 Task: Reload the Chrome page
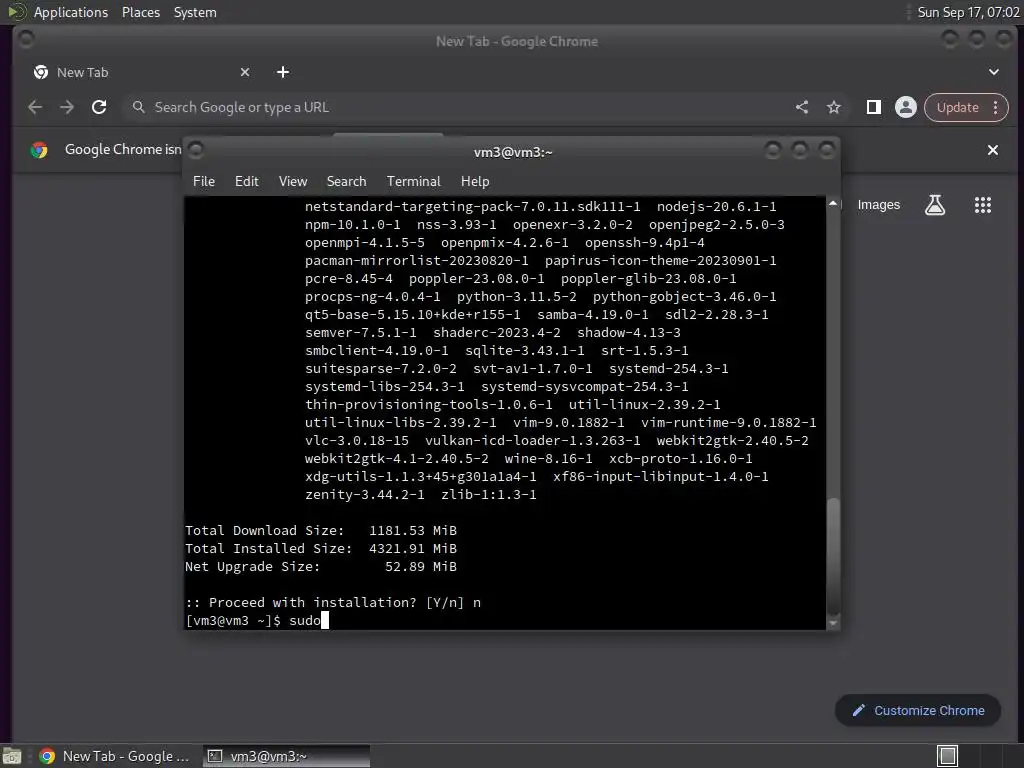point(99,107)
